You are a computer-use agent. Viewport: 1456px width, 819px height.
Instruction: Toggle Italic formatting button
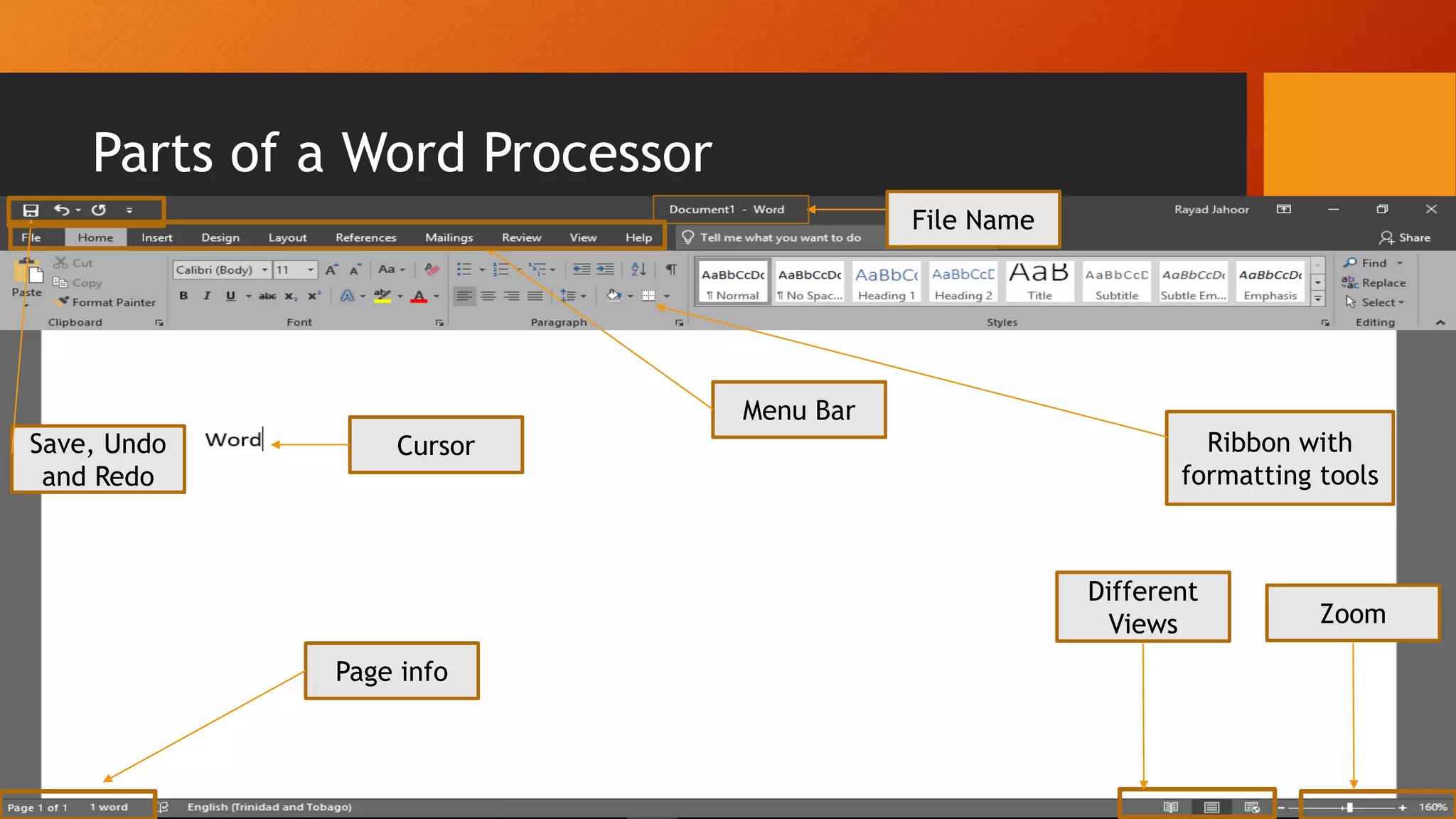207,296
